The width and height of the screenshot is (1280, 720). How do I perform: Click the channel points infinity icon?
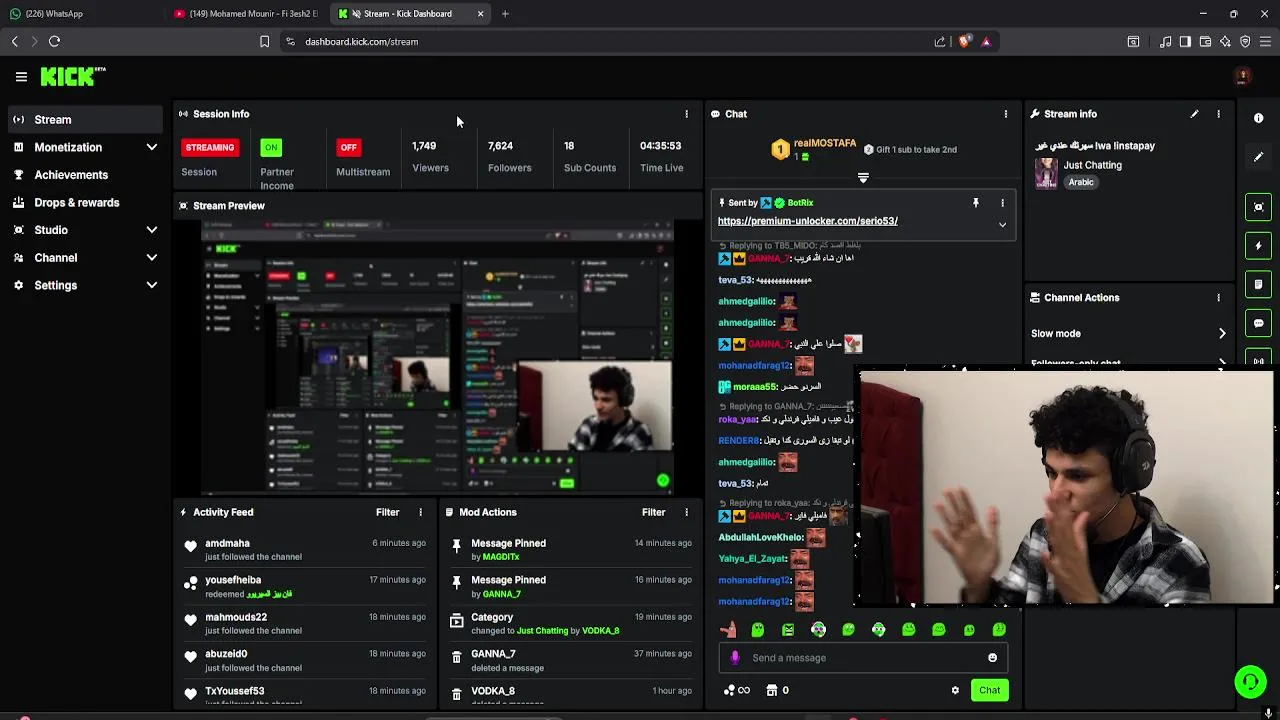[736, 690]
